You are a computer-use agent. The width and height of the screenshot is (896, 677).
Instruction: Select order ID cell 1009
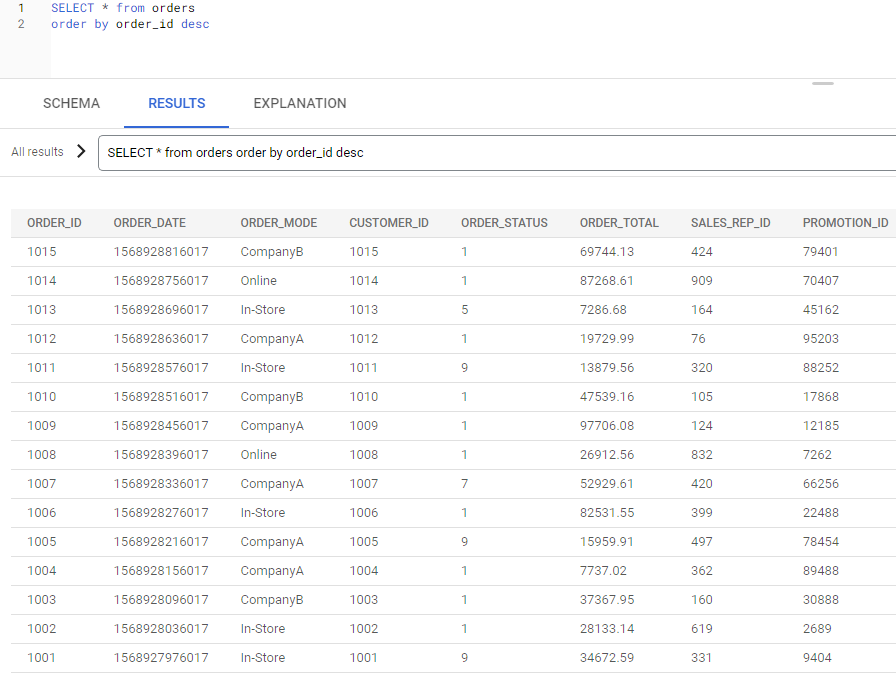click(x=42, y=426)
